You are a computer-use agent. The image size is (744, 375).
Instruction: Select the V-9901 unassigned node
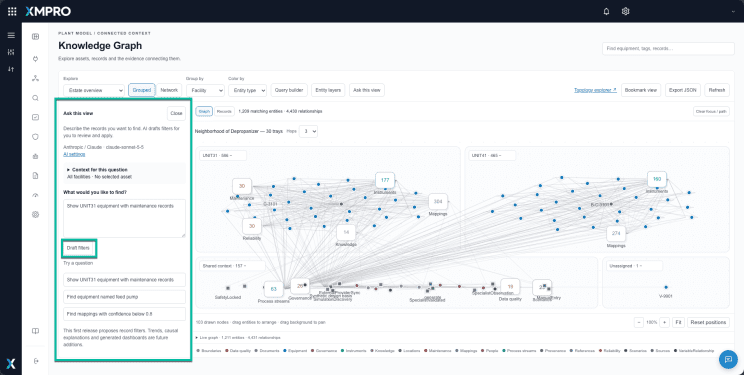coord(666,287)
